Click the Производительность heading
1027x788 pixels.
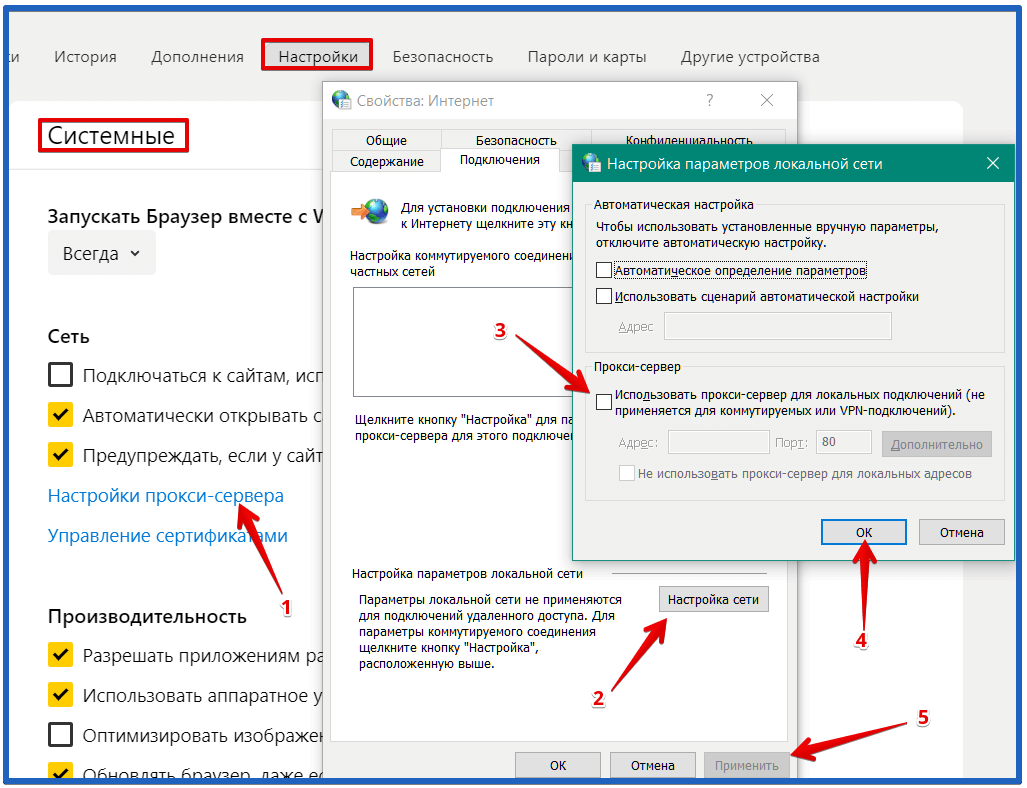pos(147,616)
